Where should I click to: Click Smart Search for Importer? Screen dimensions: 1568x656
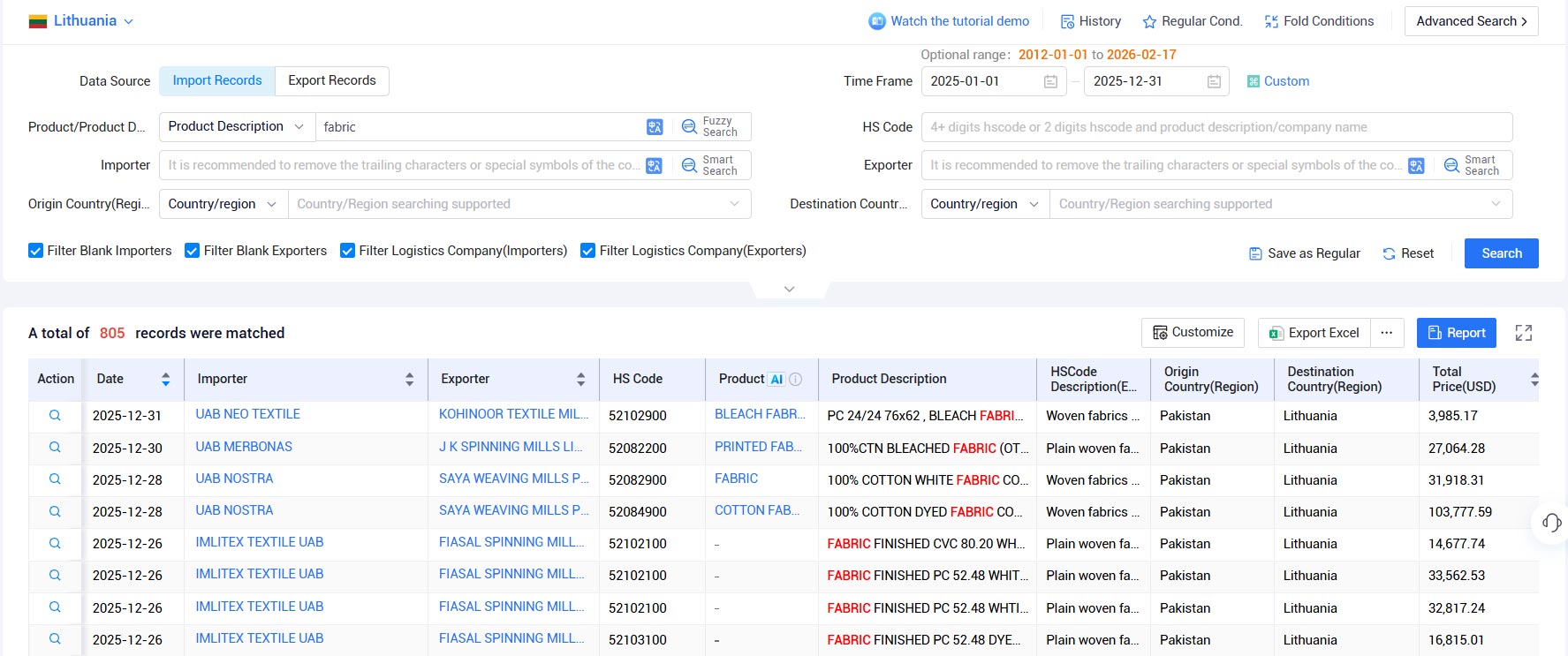710,165
